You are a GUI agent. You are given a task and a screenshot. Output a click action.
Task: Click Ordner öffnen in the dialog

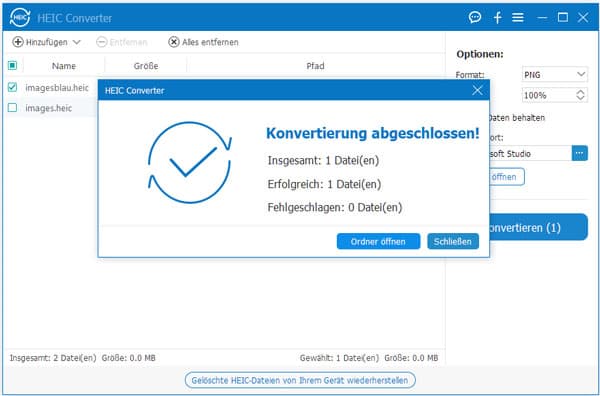[x=378, y=241]
